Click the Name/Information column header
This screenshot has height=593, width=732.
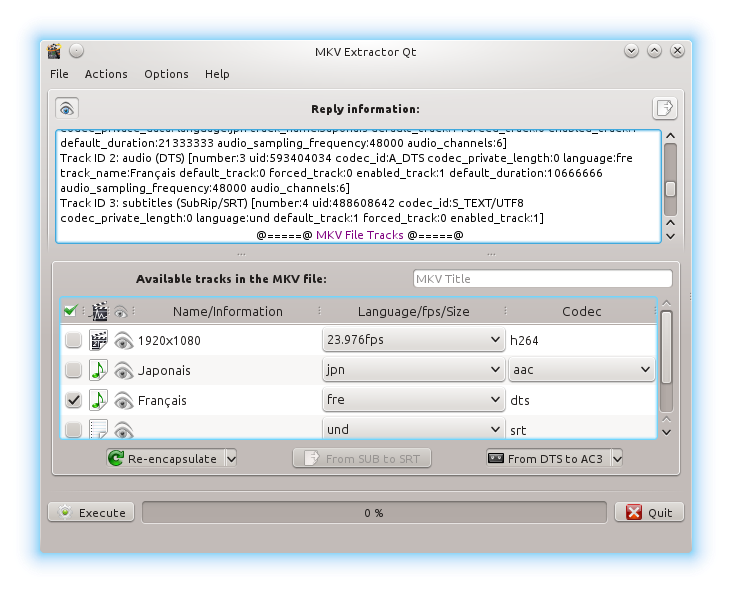coord(227,311)
